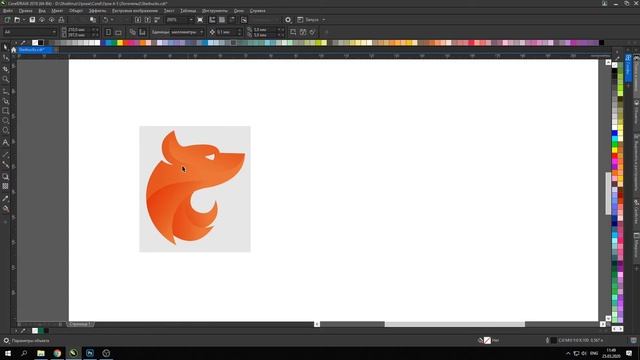
Task: Select the Parallel Dimension line tool
Action: tap(5, 155)
